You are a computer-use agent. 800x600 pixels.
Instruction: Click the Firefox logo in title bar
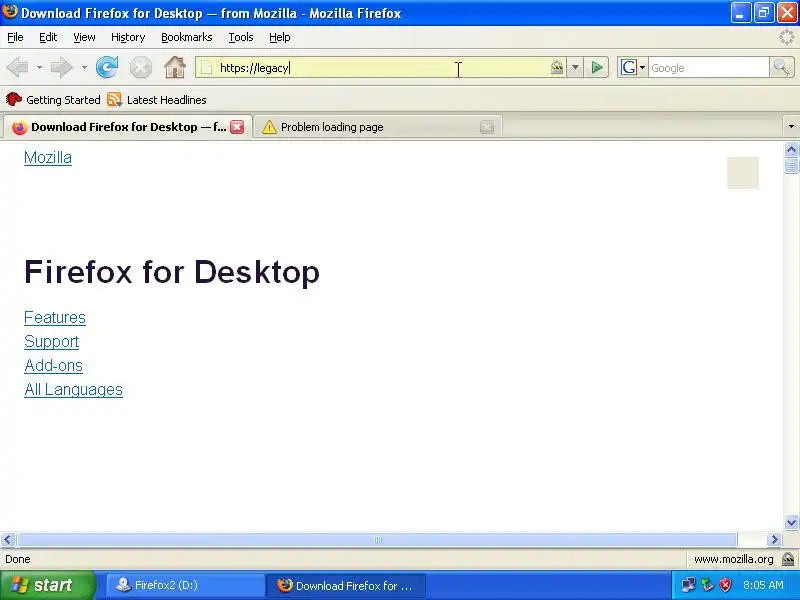(x=10, y=12)
